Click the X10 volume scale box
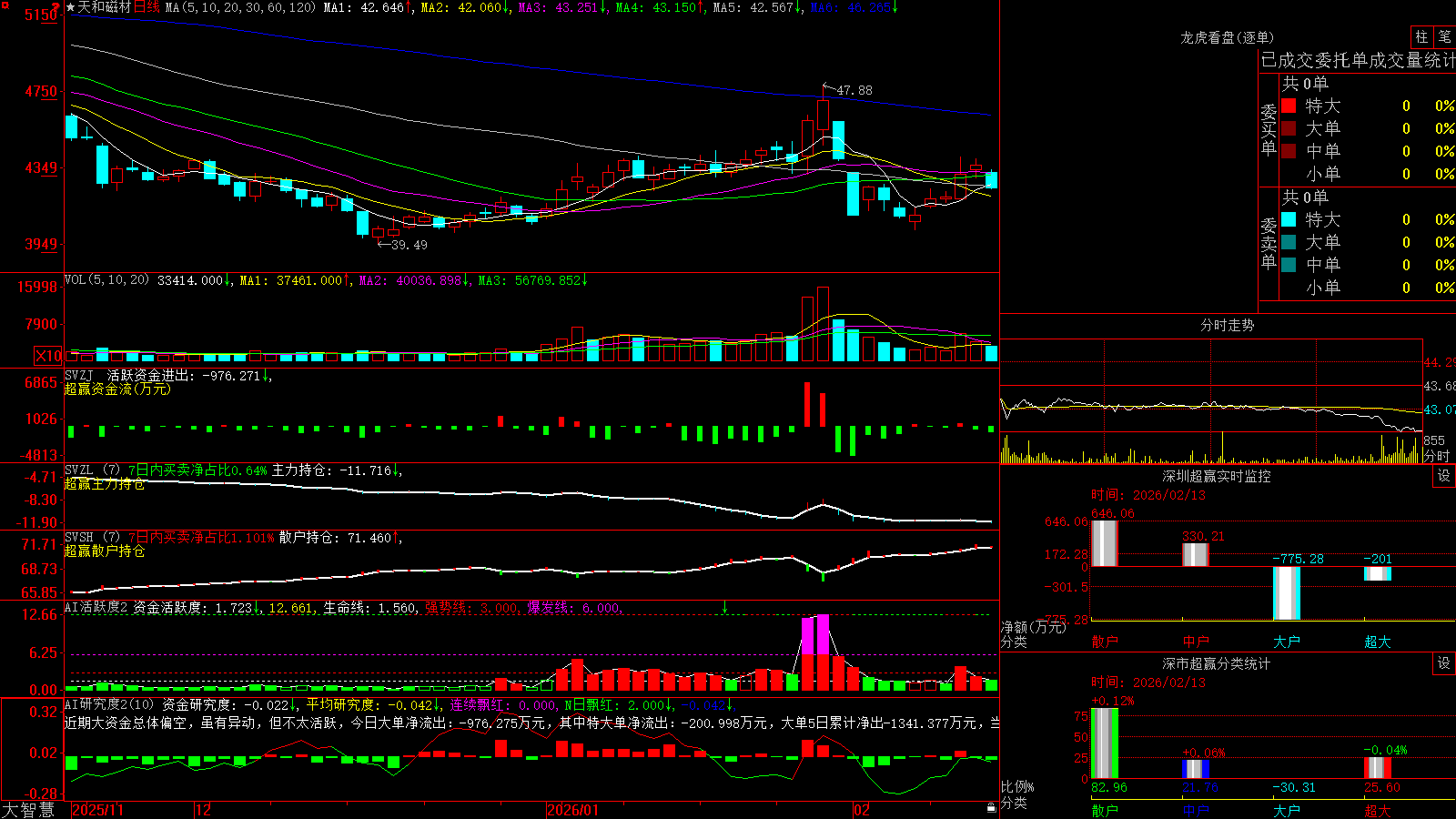Viewport: 1456px width, 819px height. (48, 356)
